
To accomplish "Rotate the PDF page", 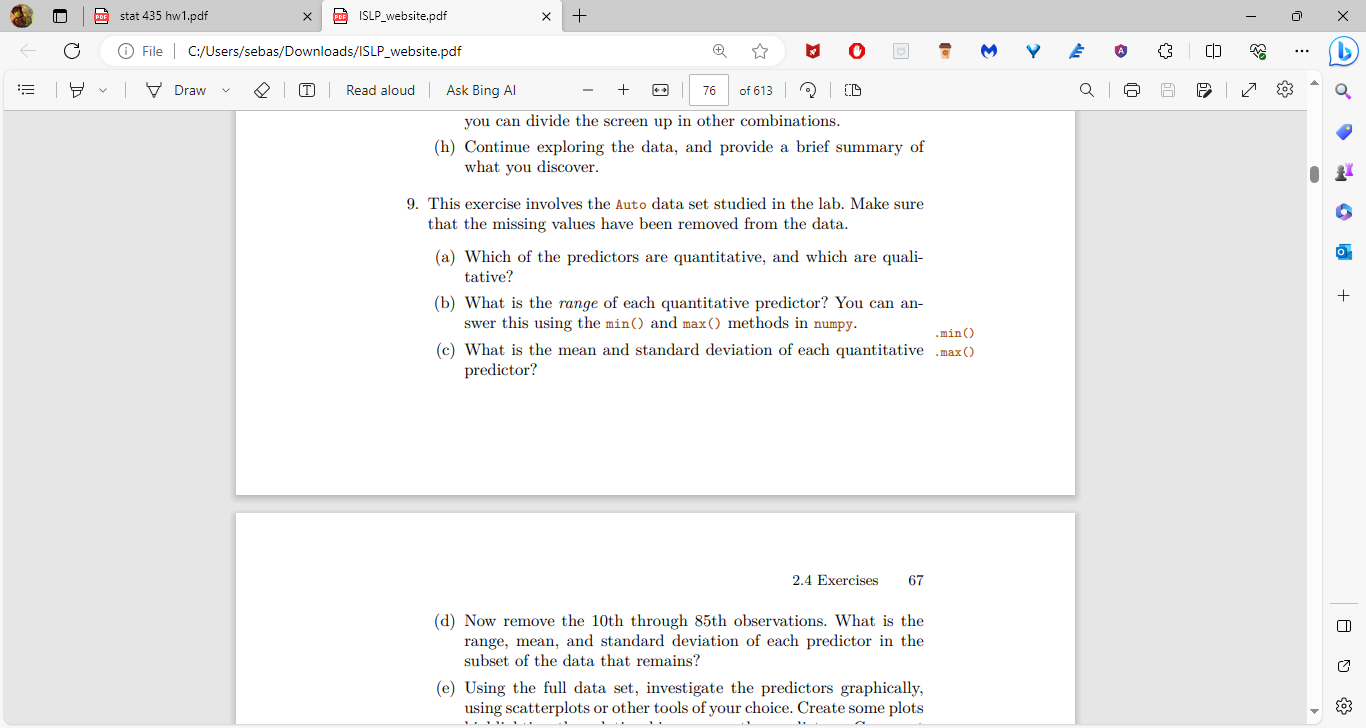I will (x=808, y=90).
